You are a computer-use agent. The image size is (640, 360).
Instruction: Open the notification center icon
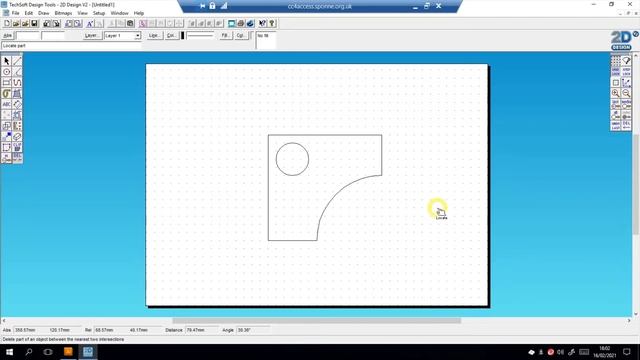627,352
